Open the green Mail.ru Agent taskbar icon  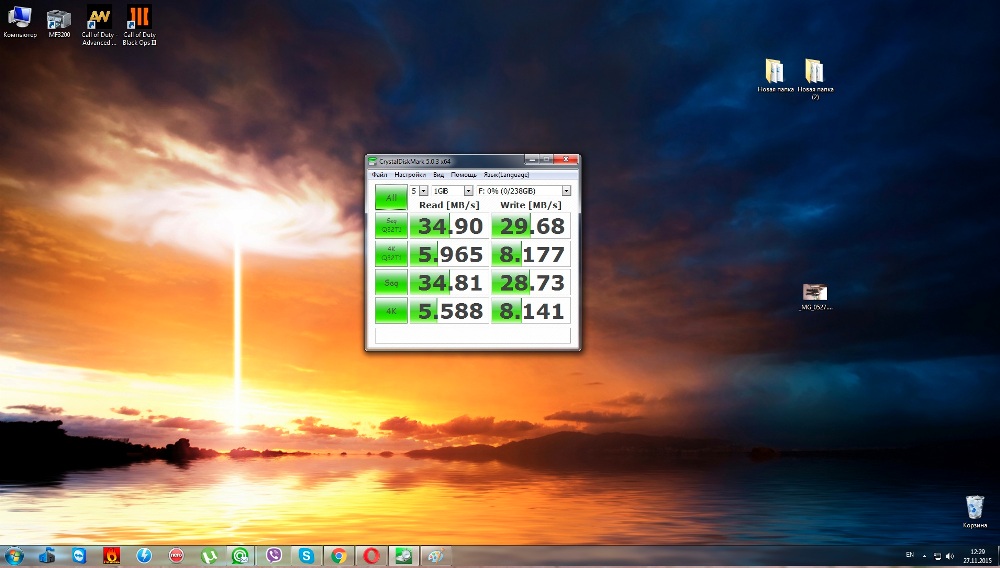(x=240, y=556)
